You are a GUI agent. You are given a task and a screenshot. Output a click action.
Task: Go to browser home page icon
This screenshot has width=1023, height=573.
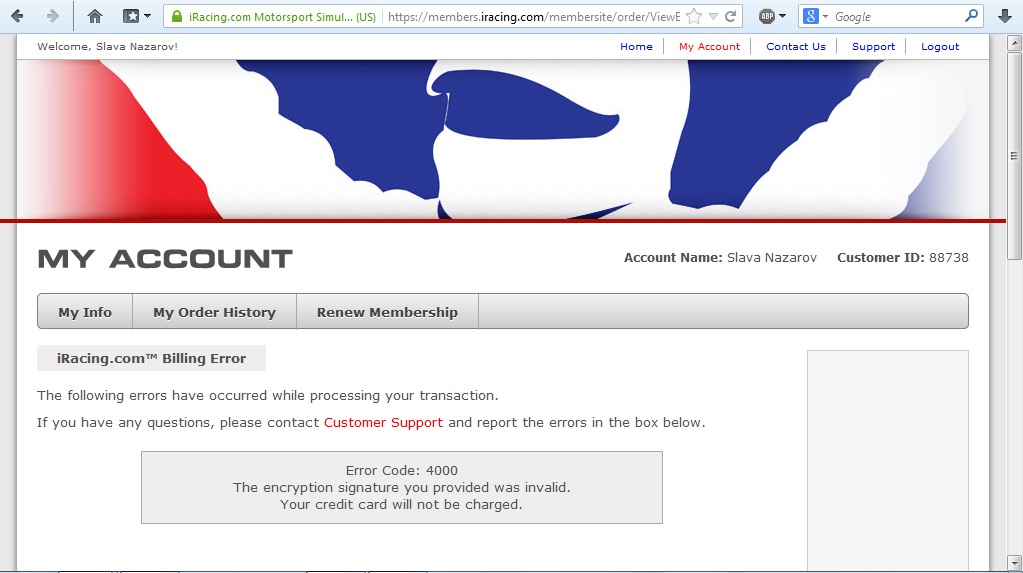pos(95,16)
